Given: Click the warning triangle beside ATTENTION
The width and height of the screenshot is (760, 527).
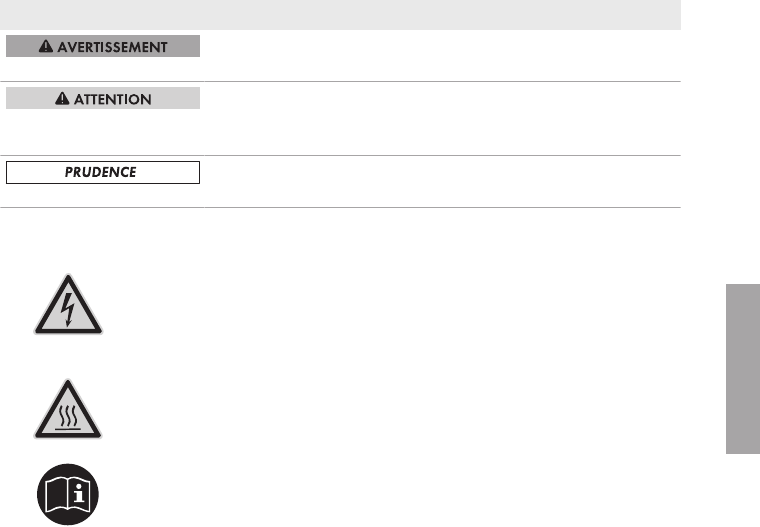Looking at the screenshot, I should [62, 98].
